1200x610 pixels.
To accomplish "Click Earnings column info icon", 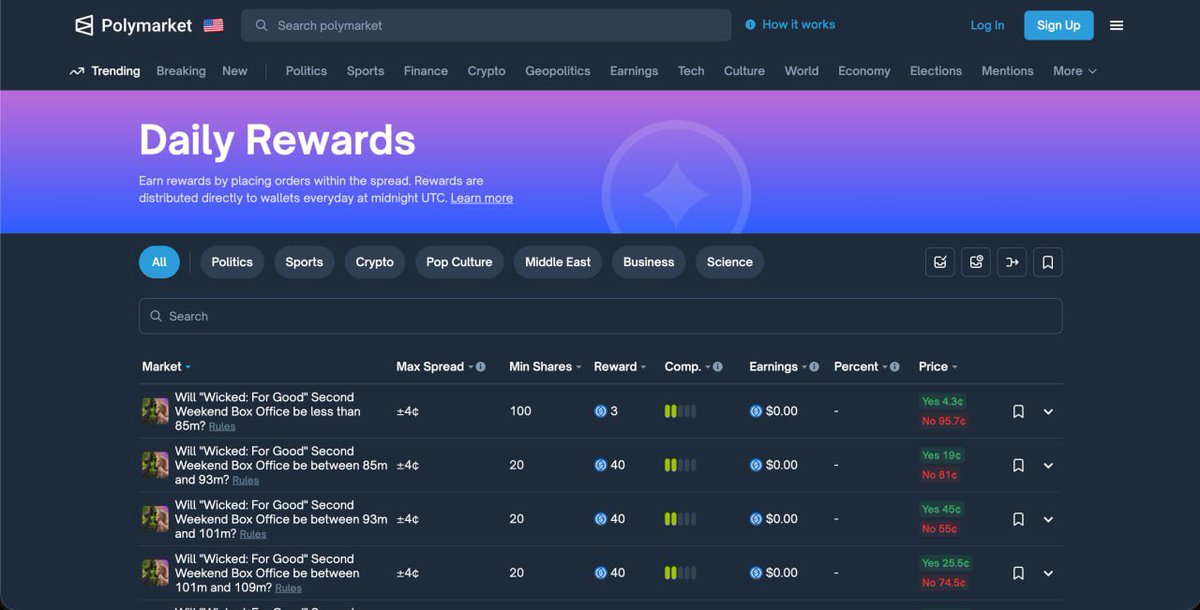I will tap(814, 367).
